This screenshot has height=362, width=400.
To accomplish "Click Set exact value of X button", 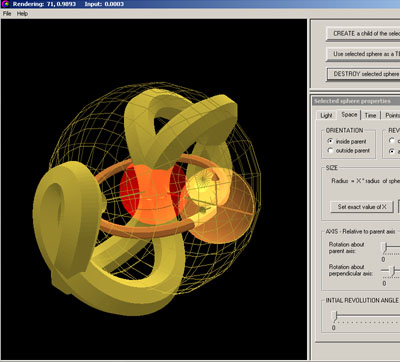I will [362, 207].
